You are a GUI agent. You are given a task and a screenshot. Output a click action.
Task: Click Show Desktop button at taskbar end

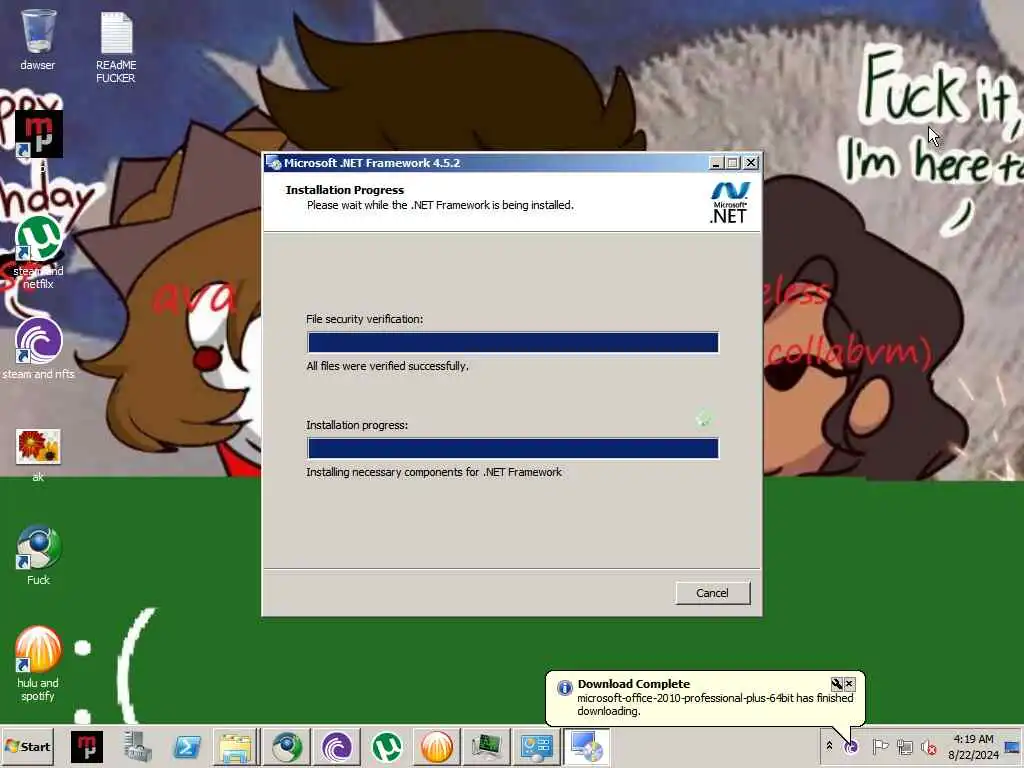1014,746
